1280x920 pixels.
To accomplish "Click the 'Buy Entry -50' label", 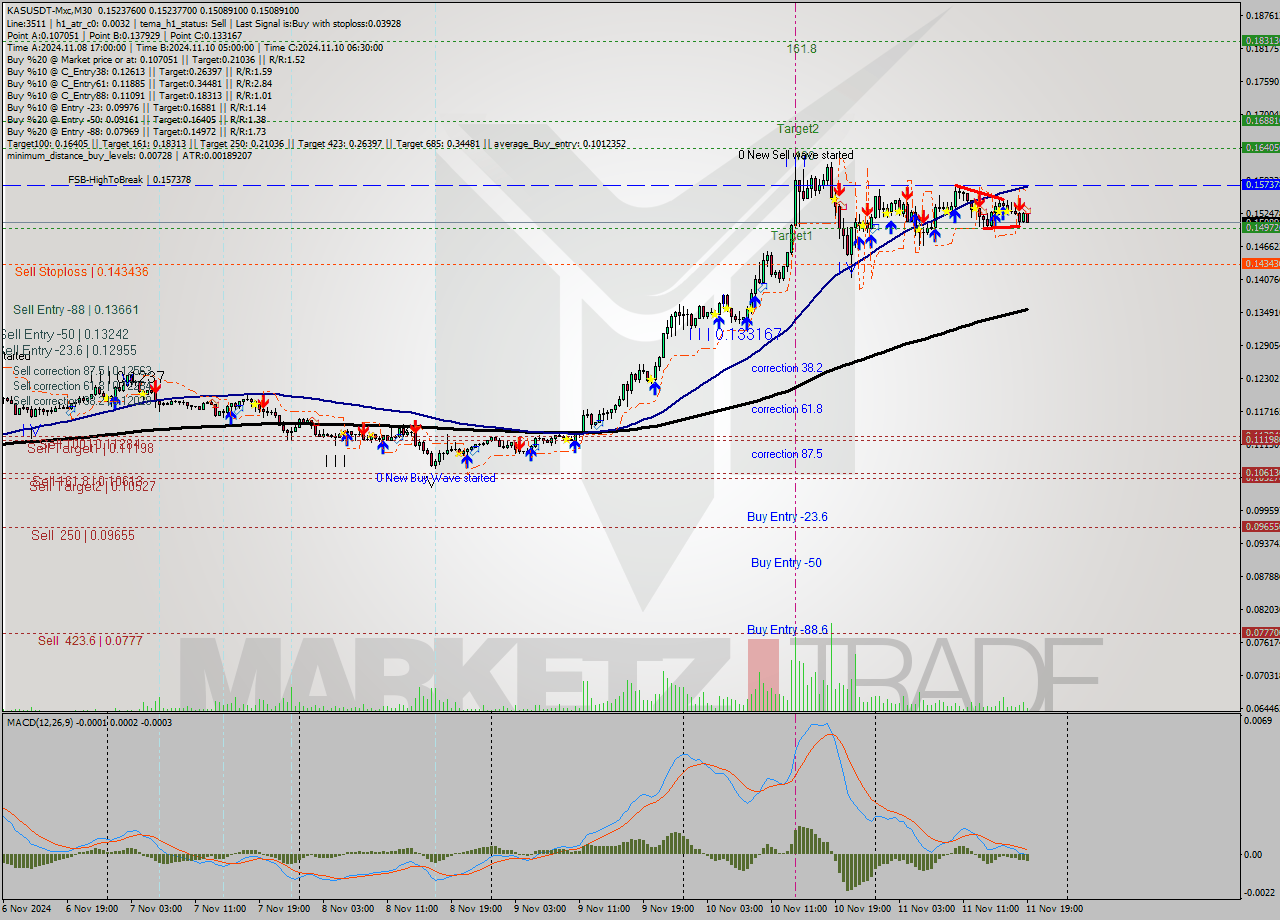I will [x=786, y=563].
